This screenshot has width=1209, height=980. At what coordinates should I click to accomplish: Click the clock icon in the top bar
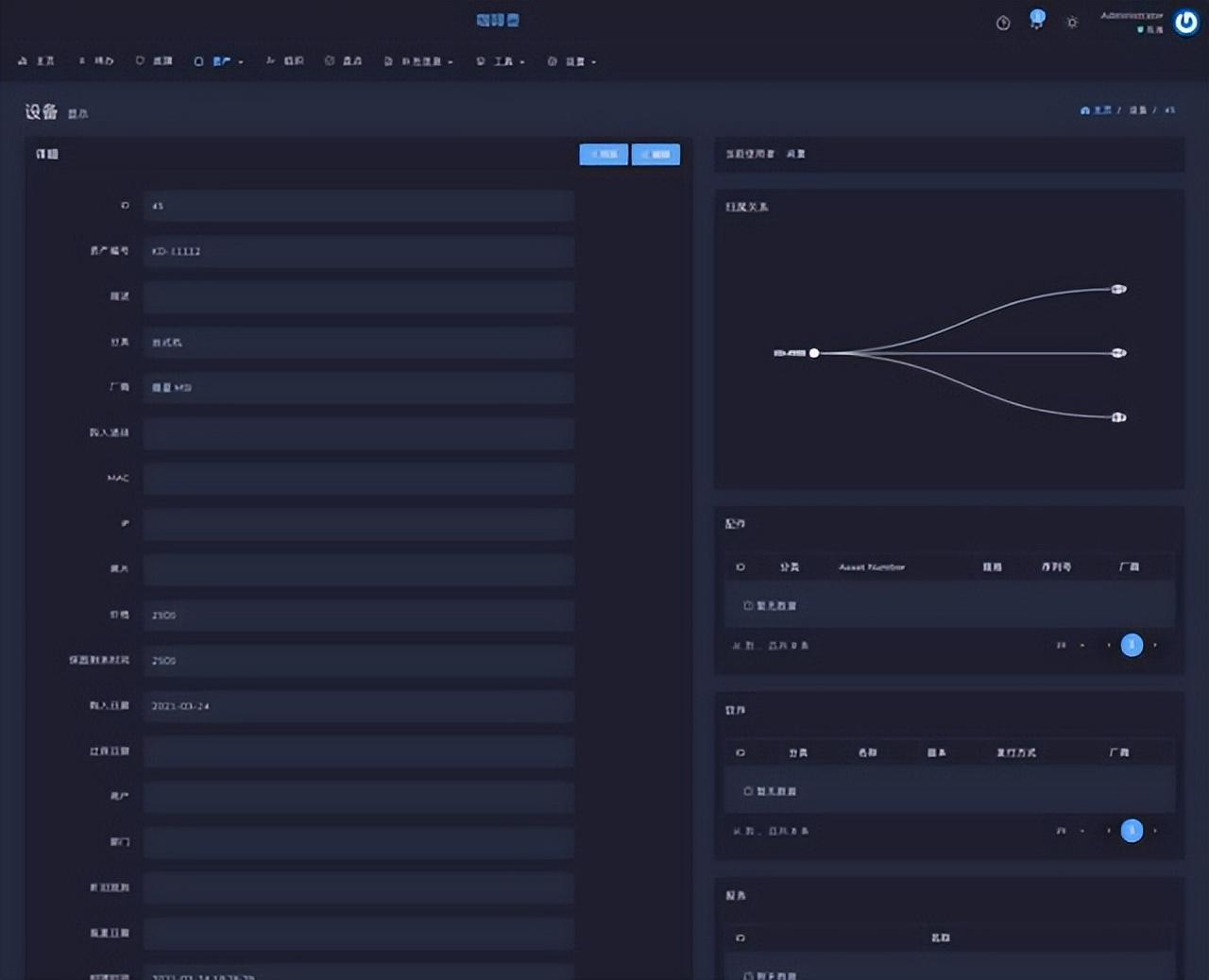tap(1003, 23)
